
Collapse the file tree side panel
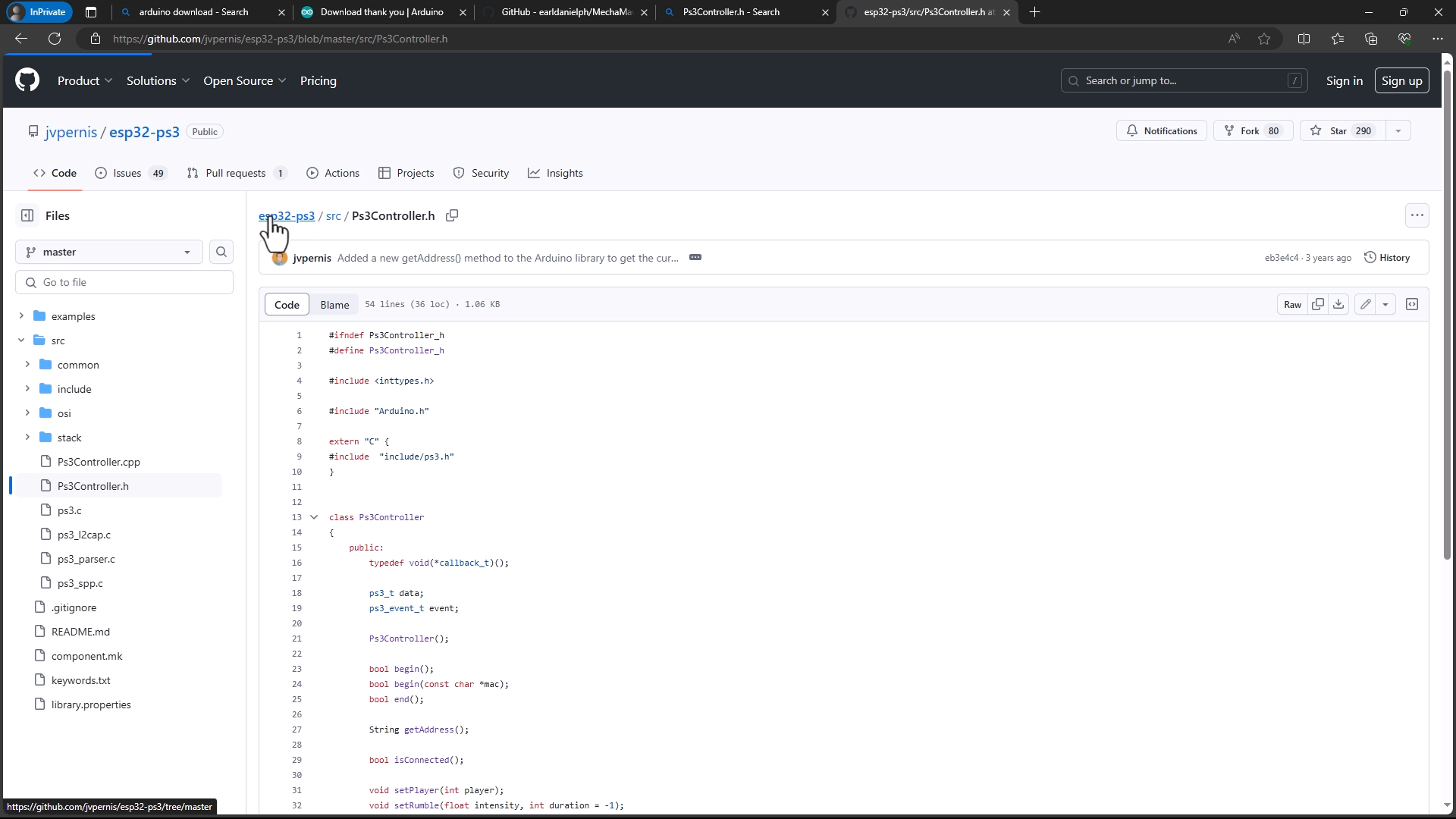coord(27,216)
